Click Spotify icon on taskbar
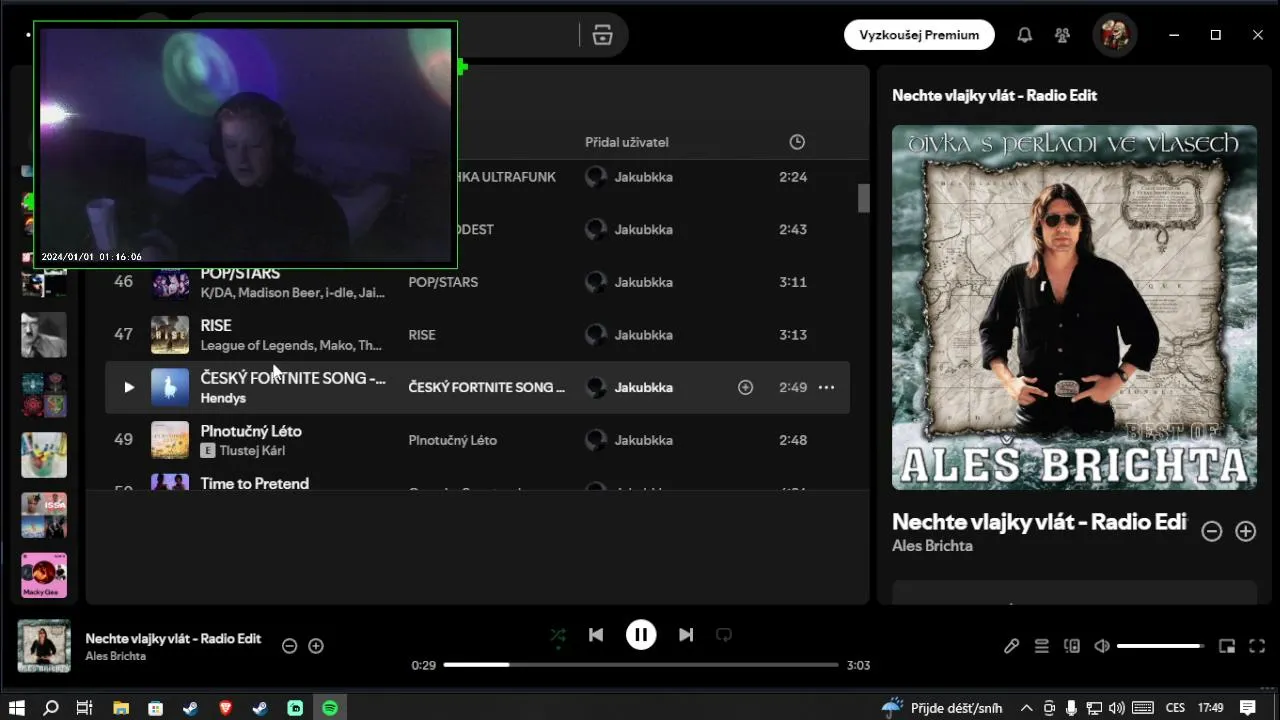The image size is (1280, 720). 330,708
